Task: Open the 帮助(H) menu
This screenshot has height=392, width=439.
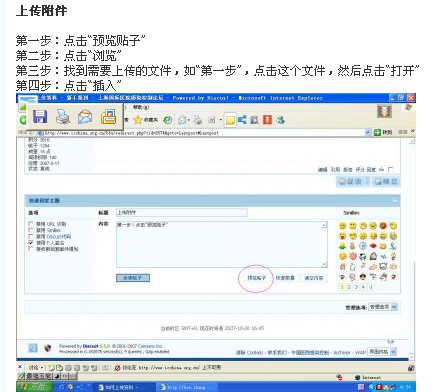Action: tap(141, 107)
